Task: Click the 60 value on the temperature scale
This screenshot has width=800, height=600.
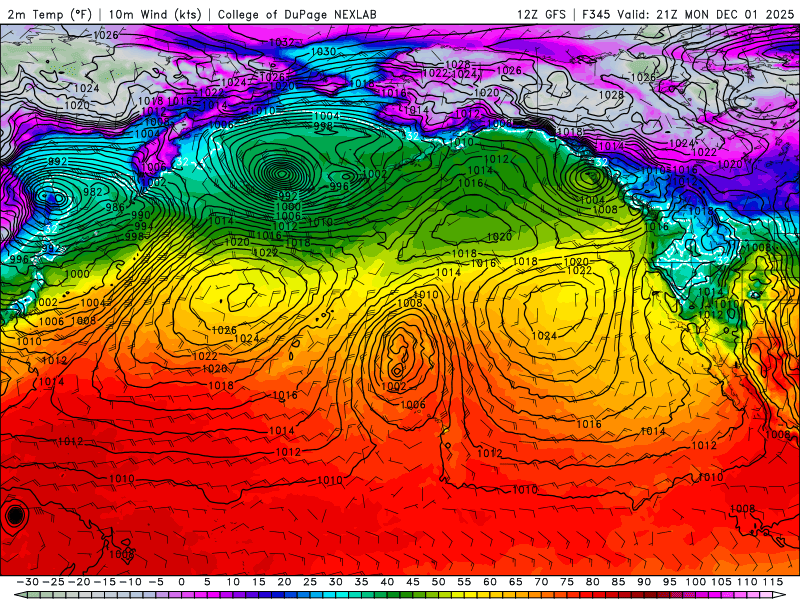Action: pyautogui.click(x=490, y=582)
